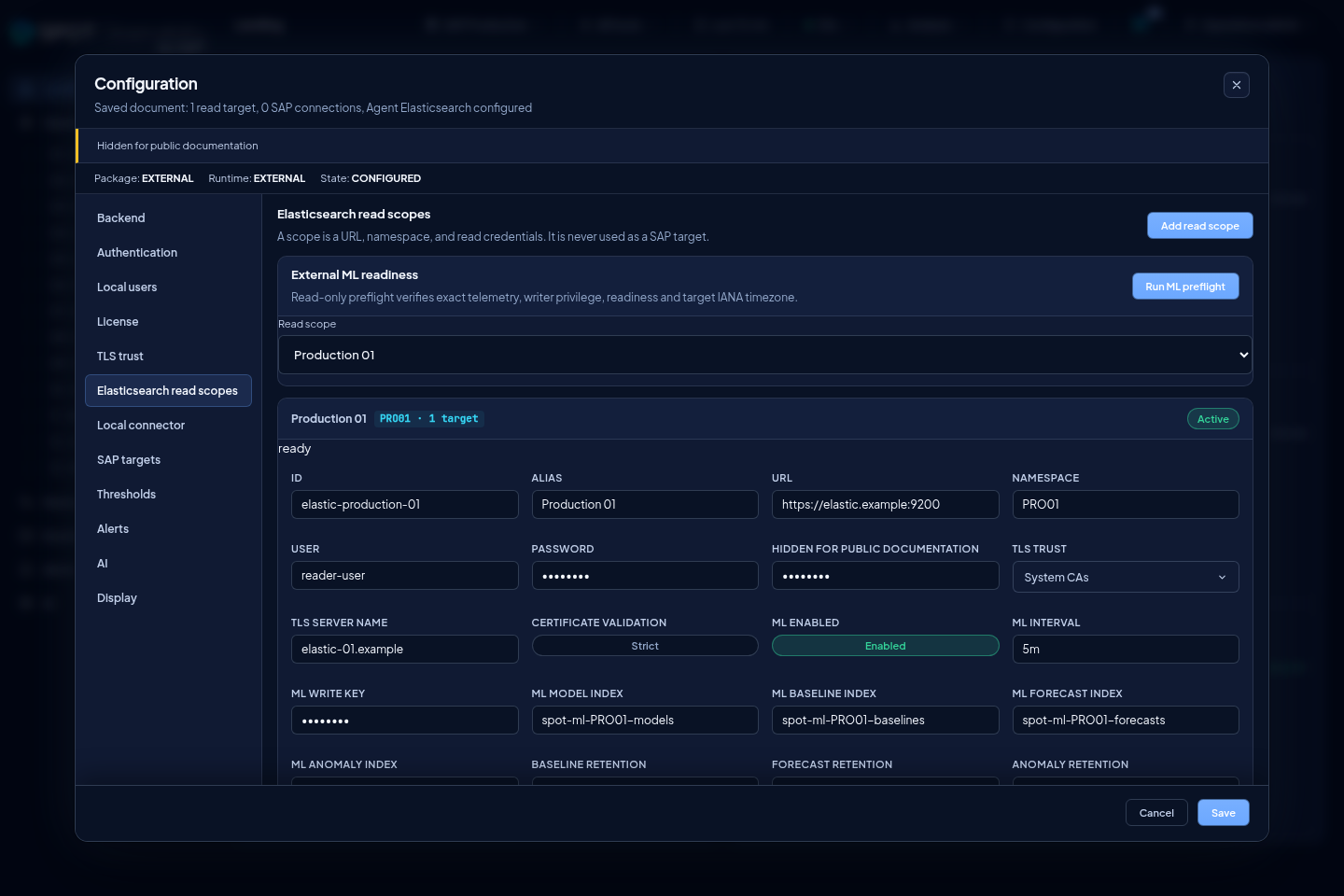
Task: Run the ML preflight check
Action: click(1185, 287)
